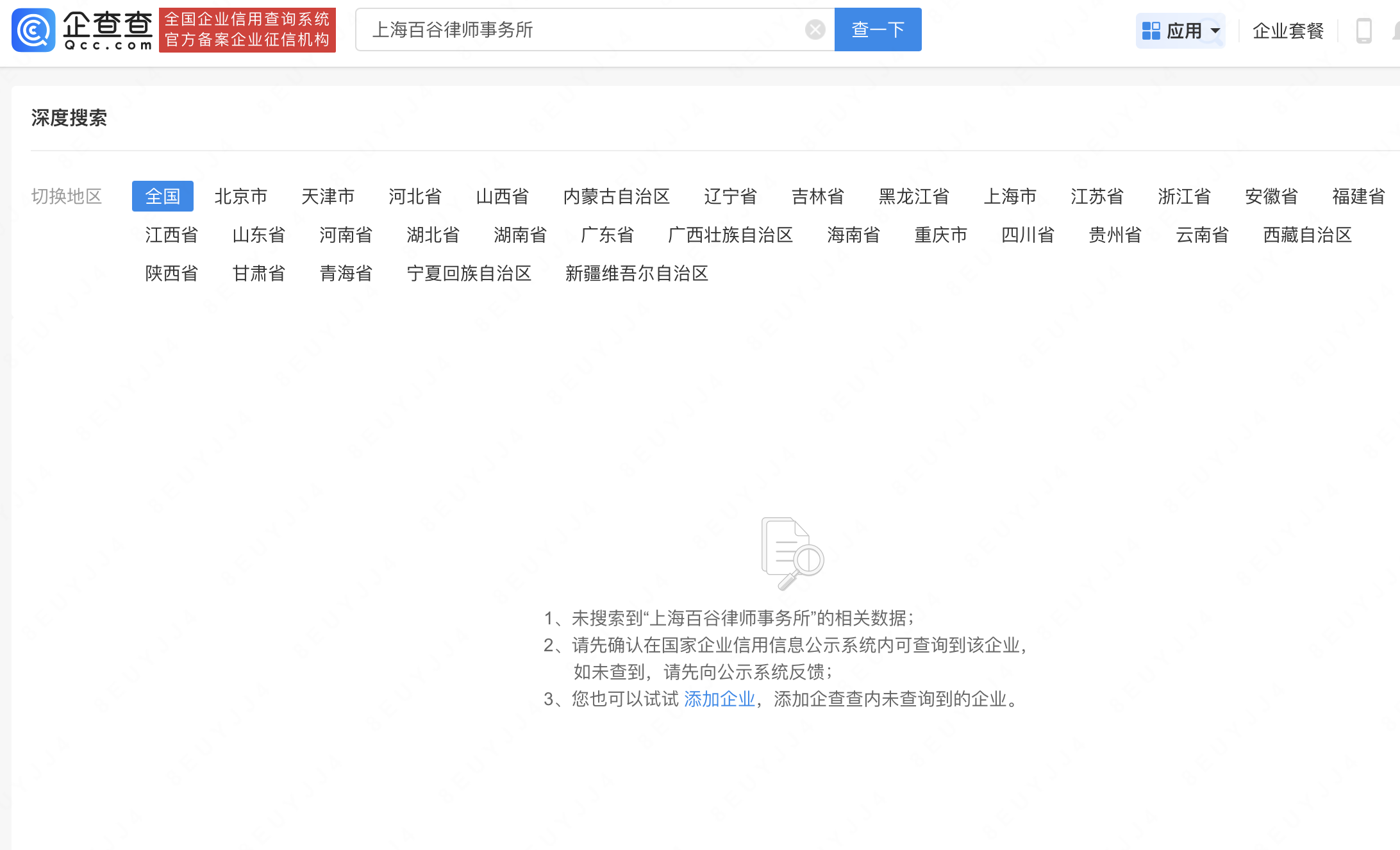Switch region to 四川省
This screenshot has width=1400, height=850.
coord(1028,235)
